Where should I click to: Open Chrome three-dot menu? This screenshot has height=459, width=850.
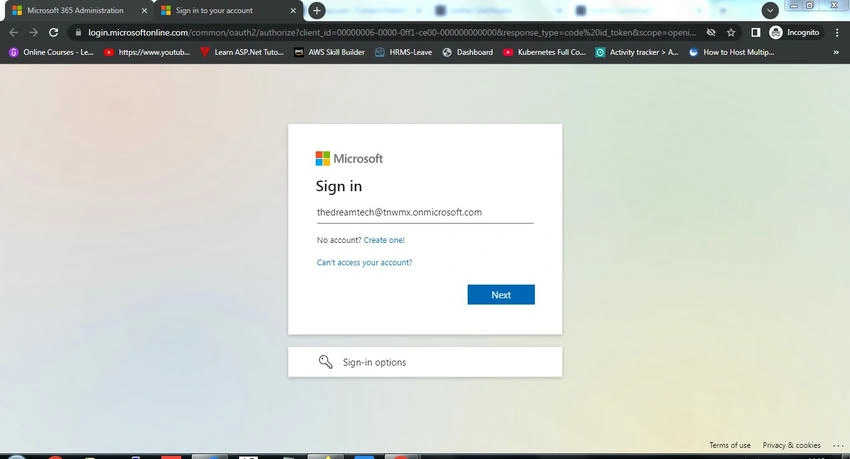(x=837, y=33)
